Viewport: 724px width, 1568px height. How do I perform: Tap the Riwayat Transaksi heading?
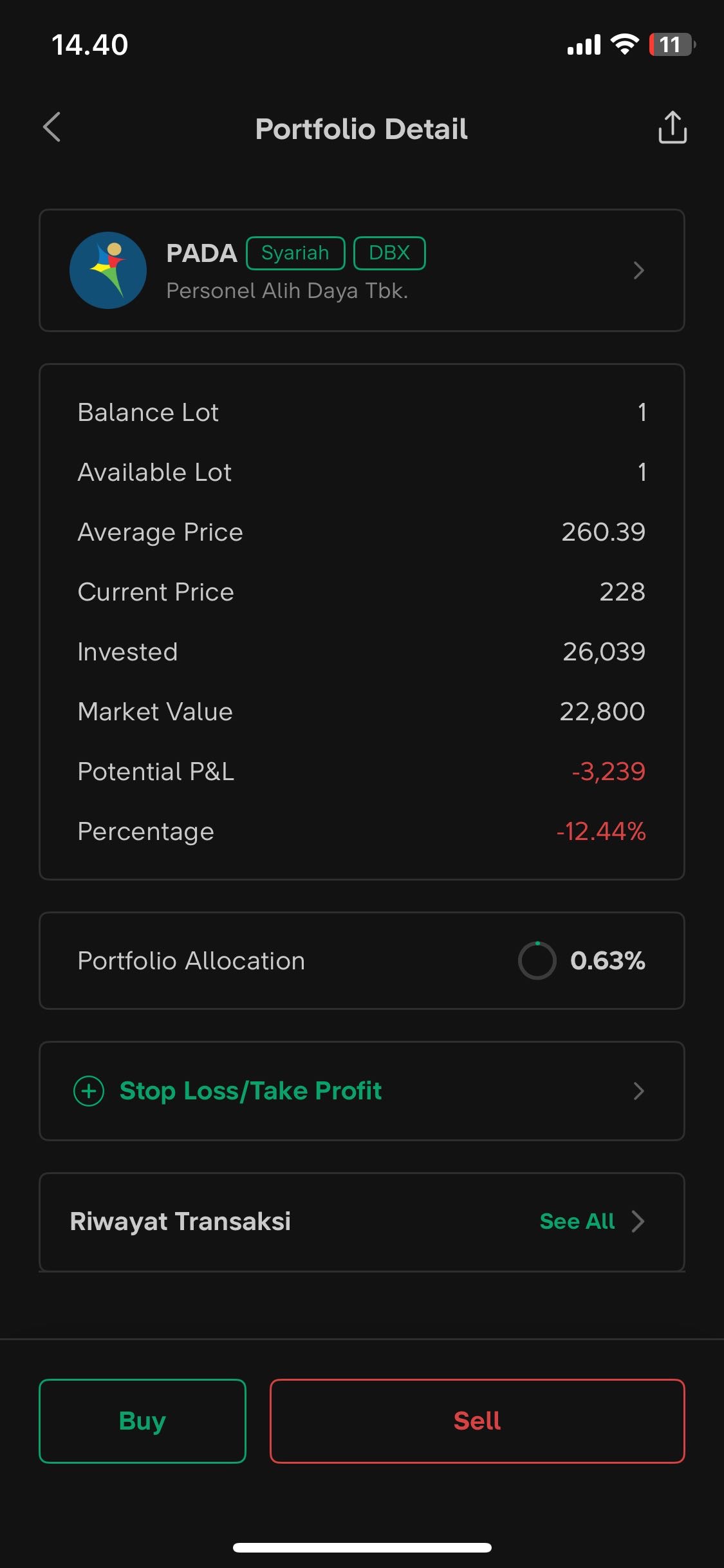(180, 1221)
